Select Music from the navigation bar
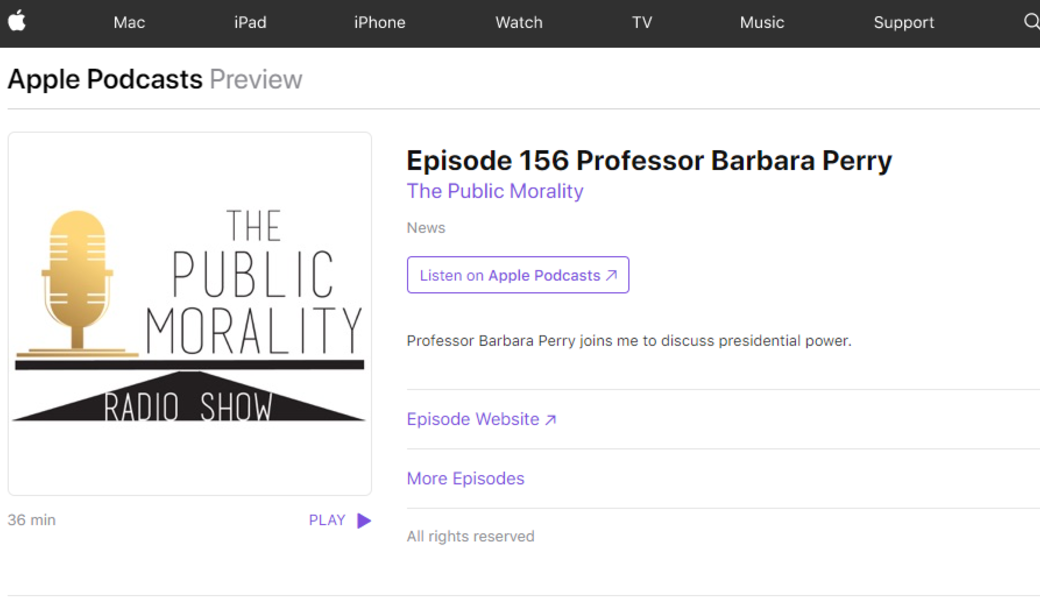This screenshot has height=602, width=1040. 762,23
